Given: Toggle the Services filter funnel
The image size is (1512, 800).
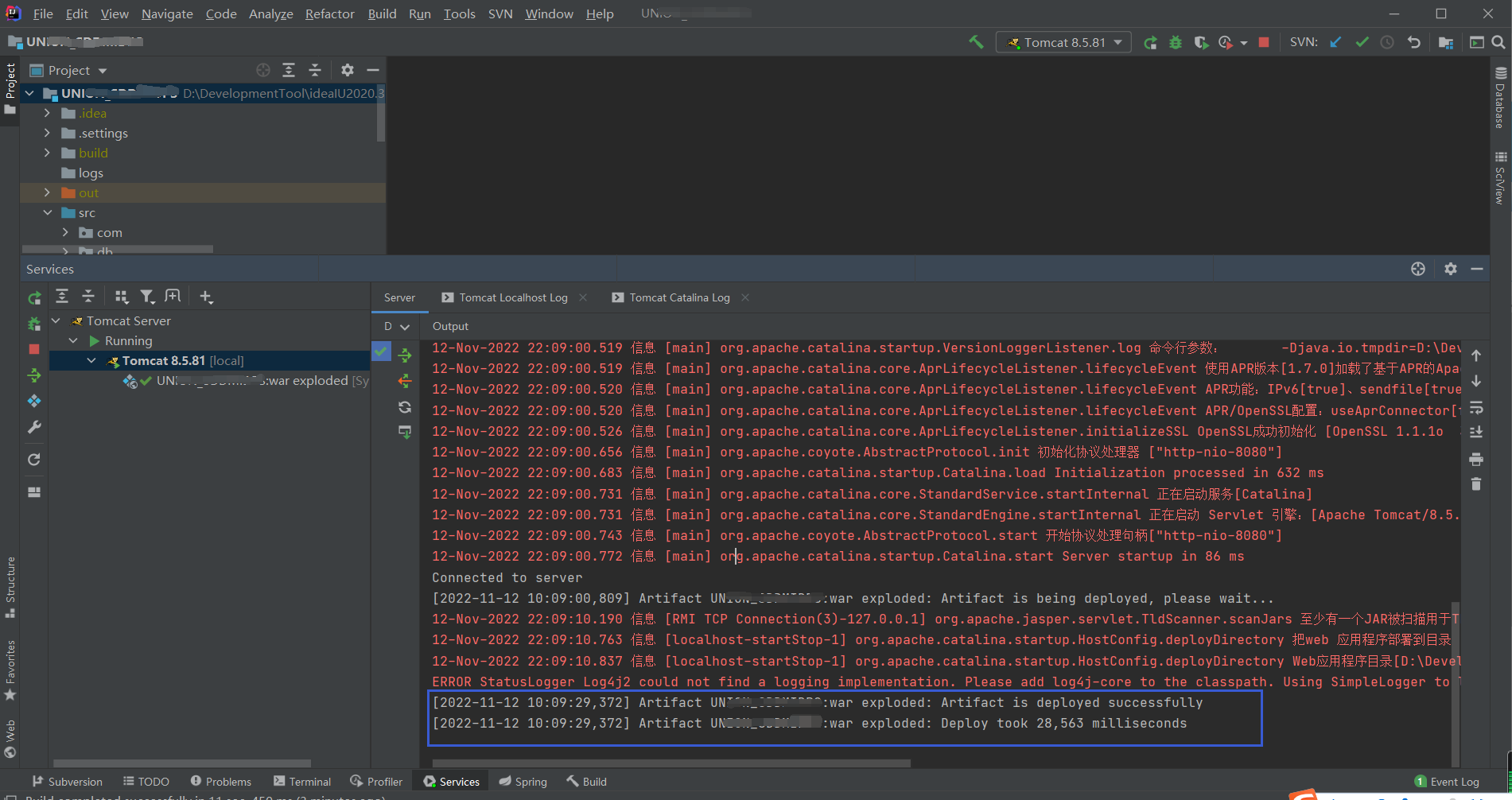Looking at the screenshot, I should 147,297.
